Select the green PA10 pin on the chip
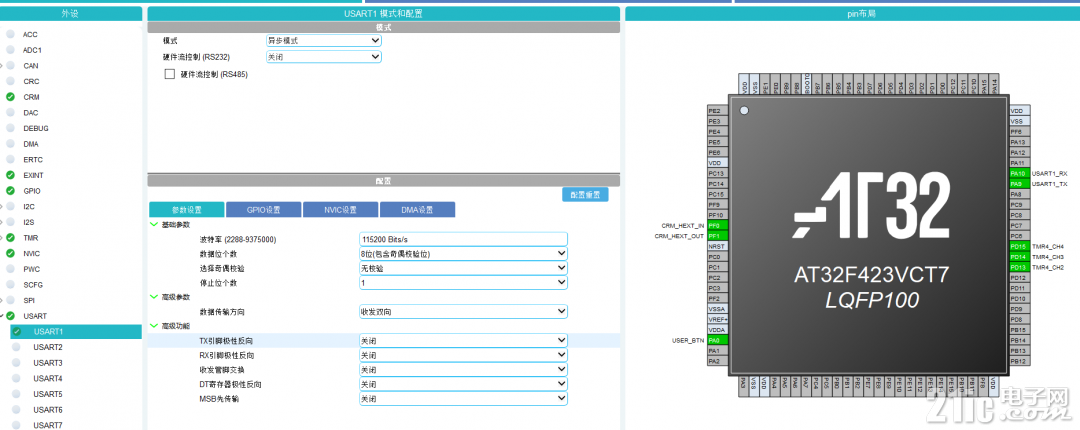This screenshot has height=430, width=1080. tap(1019, 174)
